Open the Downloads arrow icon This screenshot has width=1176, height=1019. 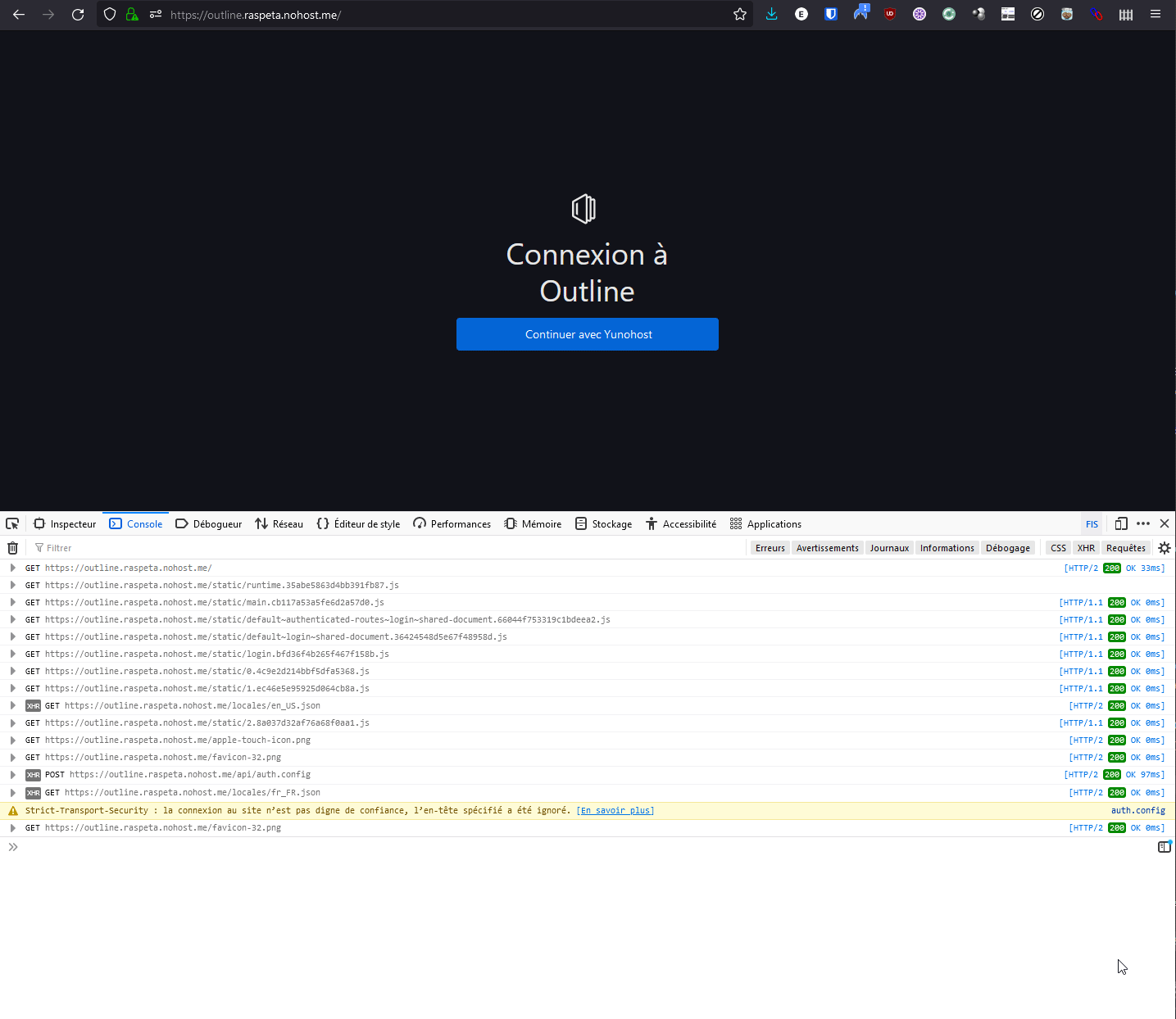coord(772,14)
